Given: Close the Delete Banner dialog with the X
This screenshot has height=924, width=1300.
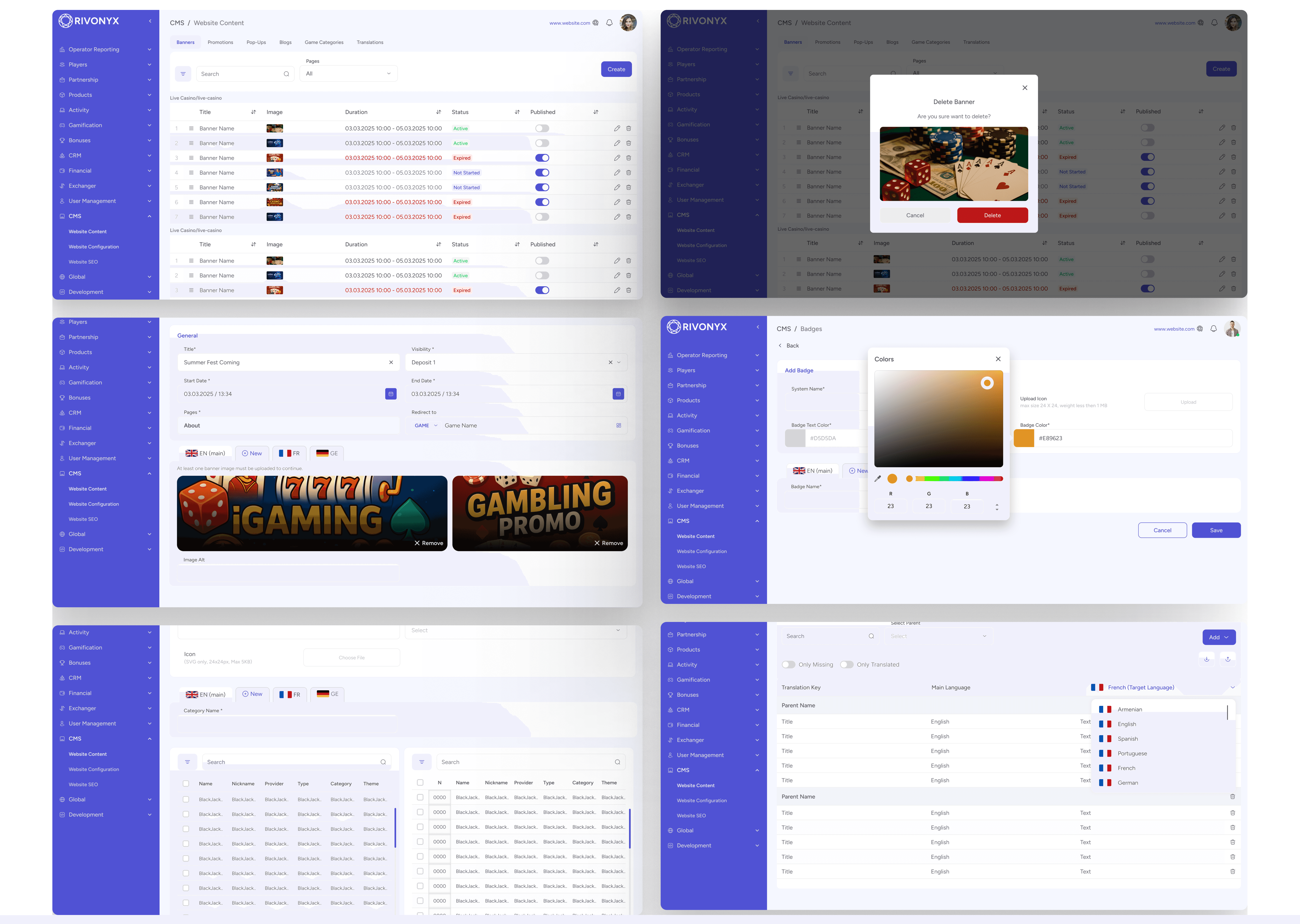Looking at the screenshot, I should pyautogui.click(x=1024, y=88).
